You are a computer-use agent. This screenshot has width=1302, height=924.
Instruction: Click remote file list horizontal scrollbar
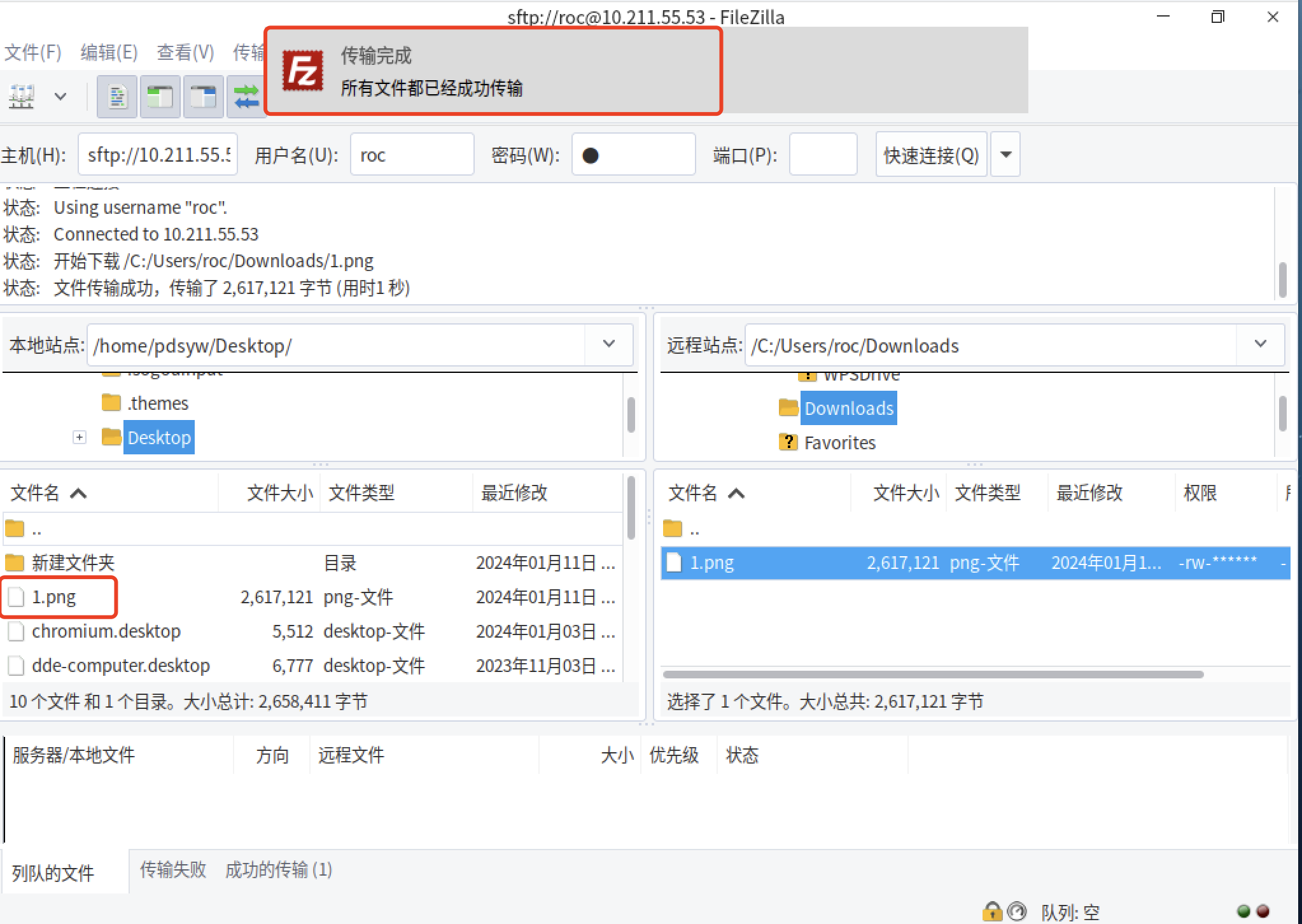(933, 674)
